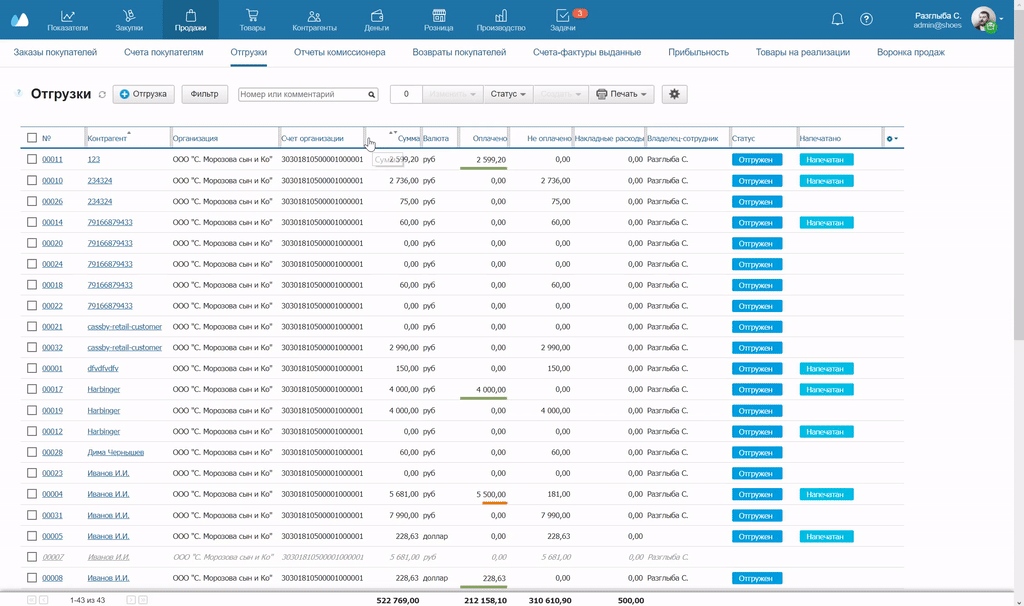The width and height of the screenshot is (1024, 606).
Task: Click the gear settings button in toolbar
Action: 674,94
